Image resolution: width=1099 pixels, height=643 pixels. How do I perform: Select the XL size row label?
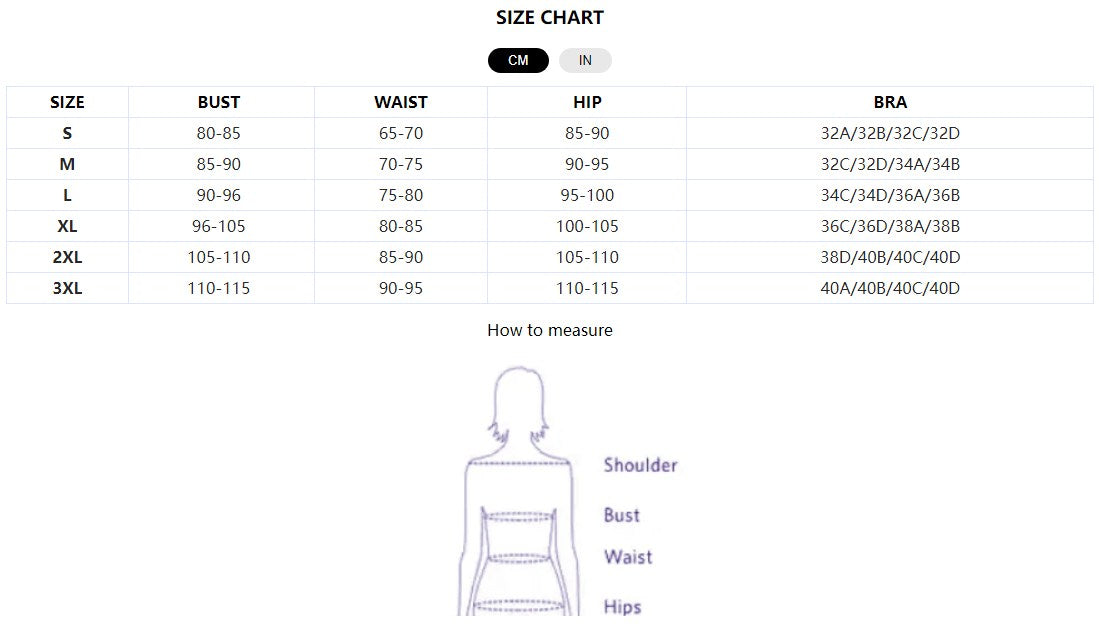coord(67,226)
